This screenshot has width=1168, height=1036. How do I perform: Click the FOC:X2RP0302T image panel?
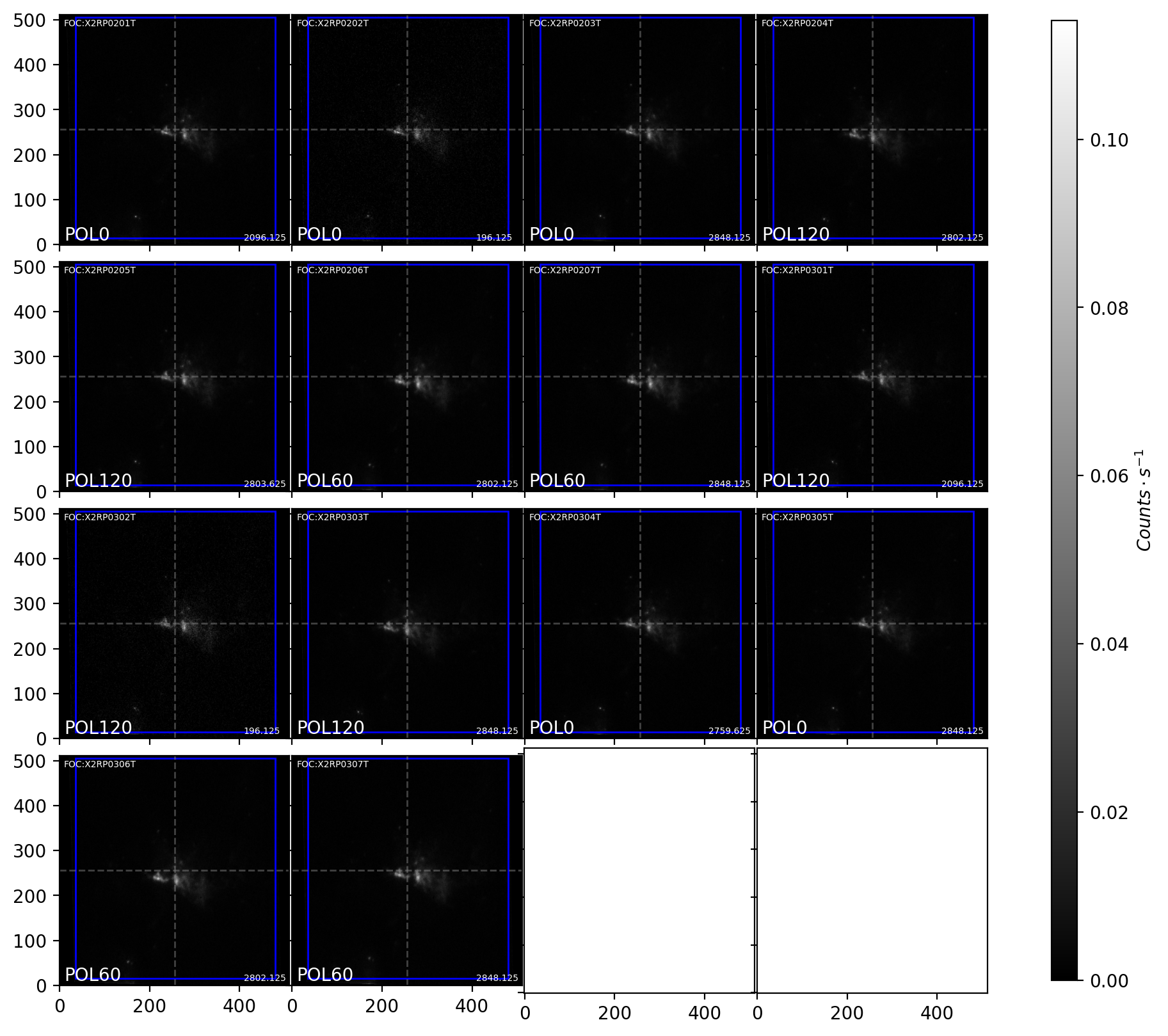pyautogui.click(x=175, y=623)
